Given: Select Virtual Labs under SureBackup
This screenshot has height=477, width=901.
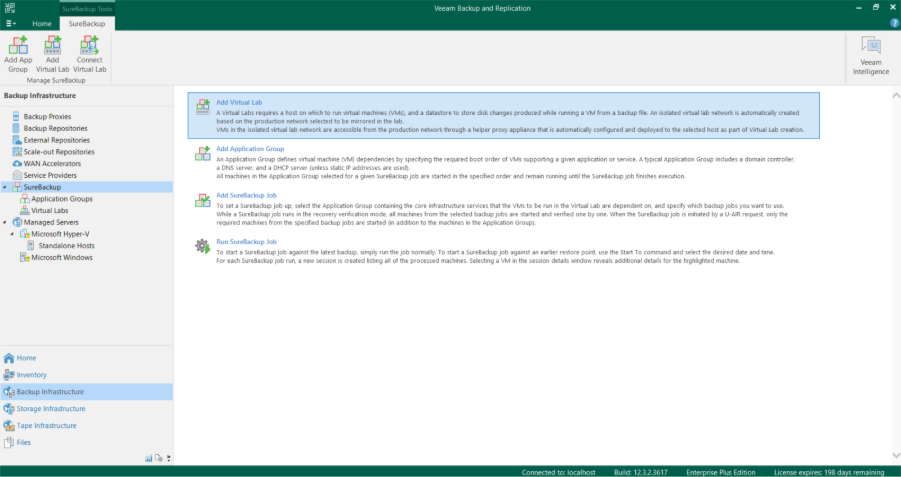Looking at the screenshot, I should [50, 211].
